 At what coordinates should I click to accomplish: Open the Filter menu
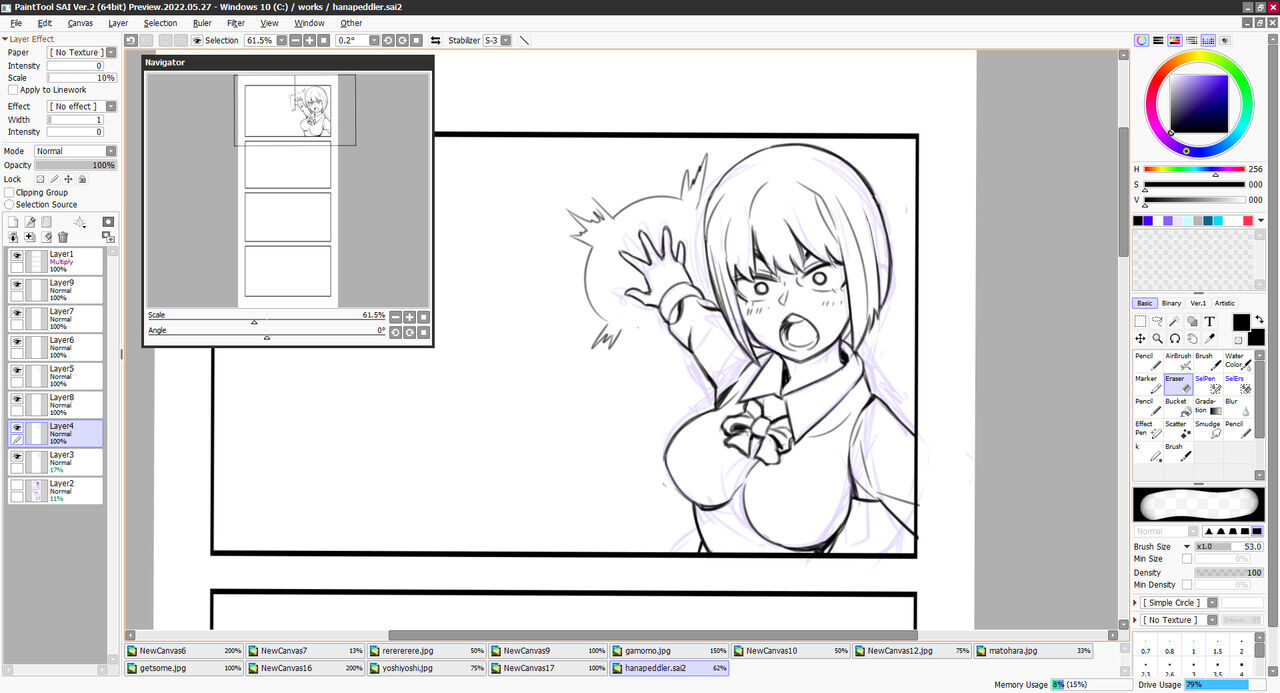click(236, 23)
